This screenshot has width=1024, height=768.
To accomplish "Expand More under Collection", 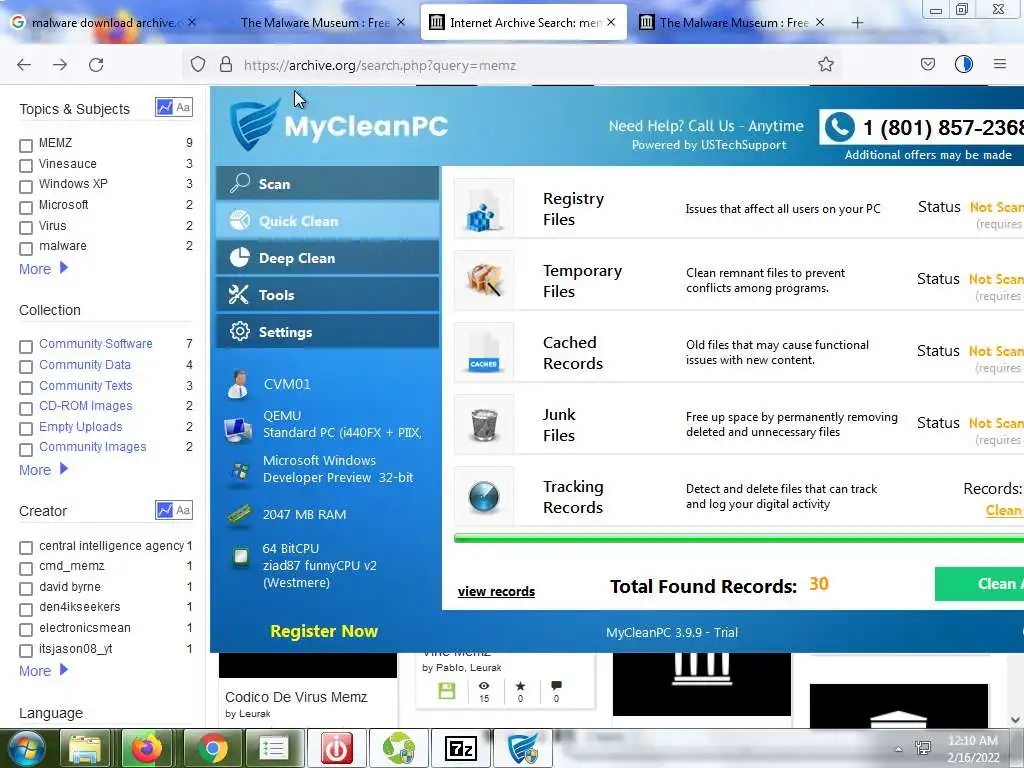I will click(43, 470).
